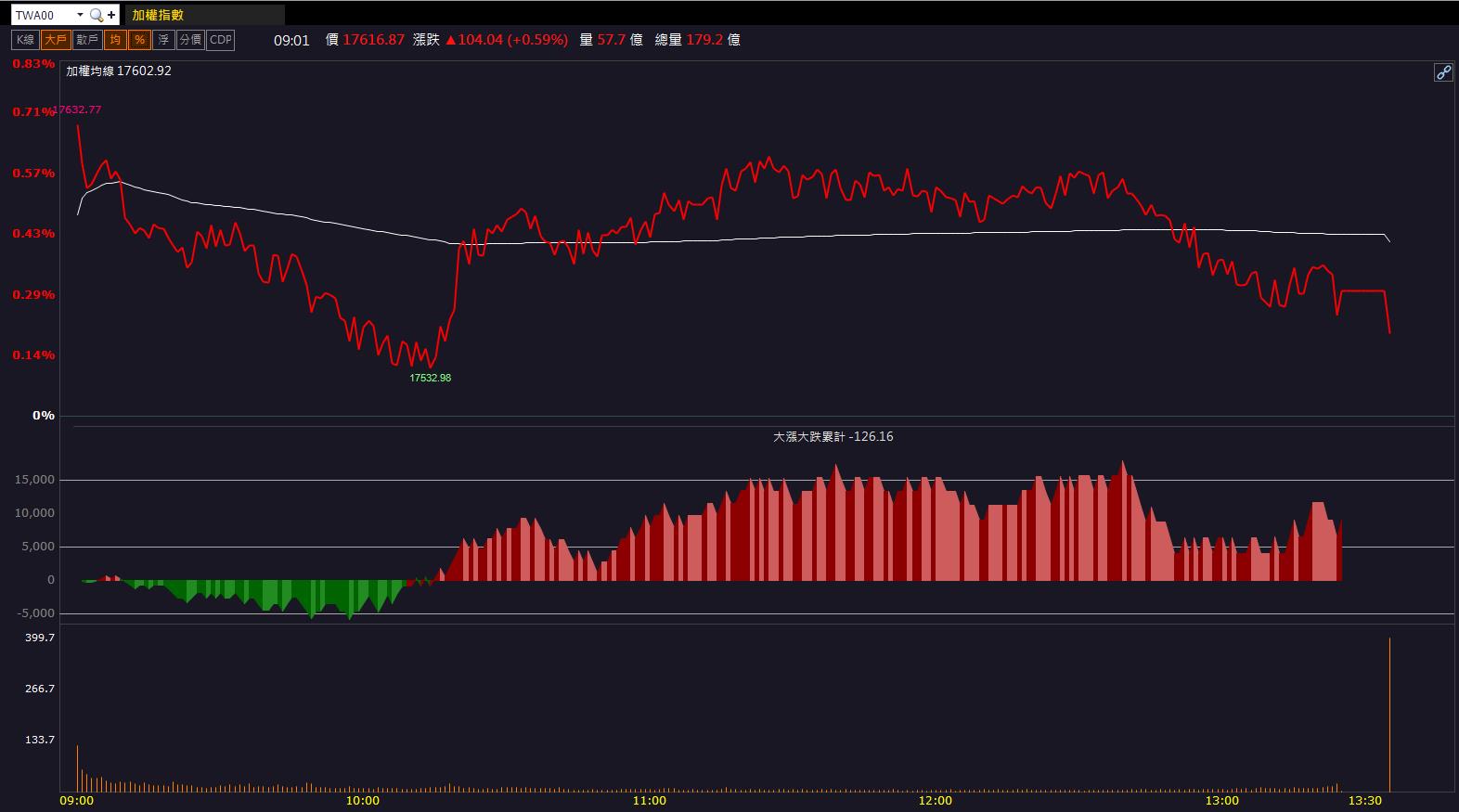Screen dimensions: 1459x812
Task: Click the 10:00 time axis marker
Action: [x=362, y=801]
